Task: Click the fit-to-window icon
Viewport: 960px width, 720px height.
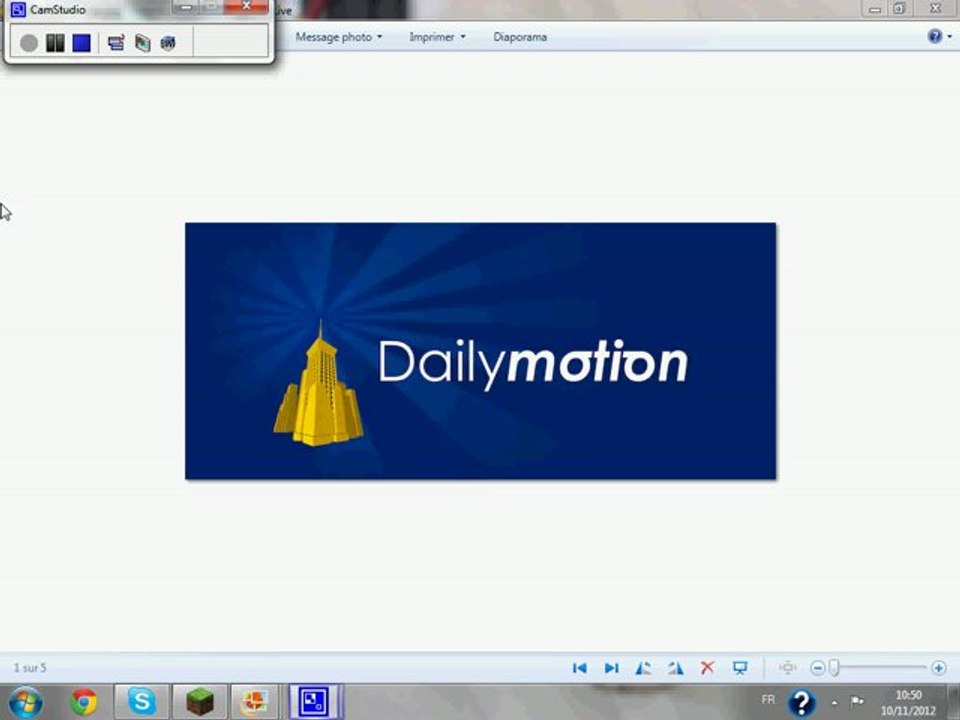Action: (x=788, y=667)
